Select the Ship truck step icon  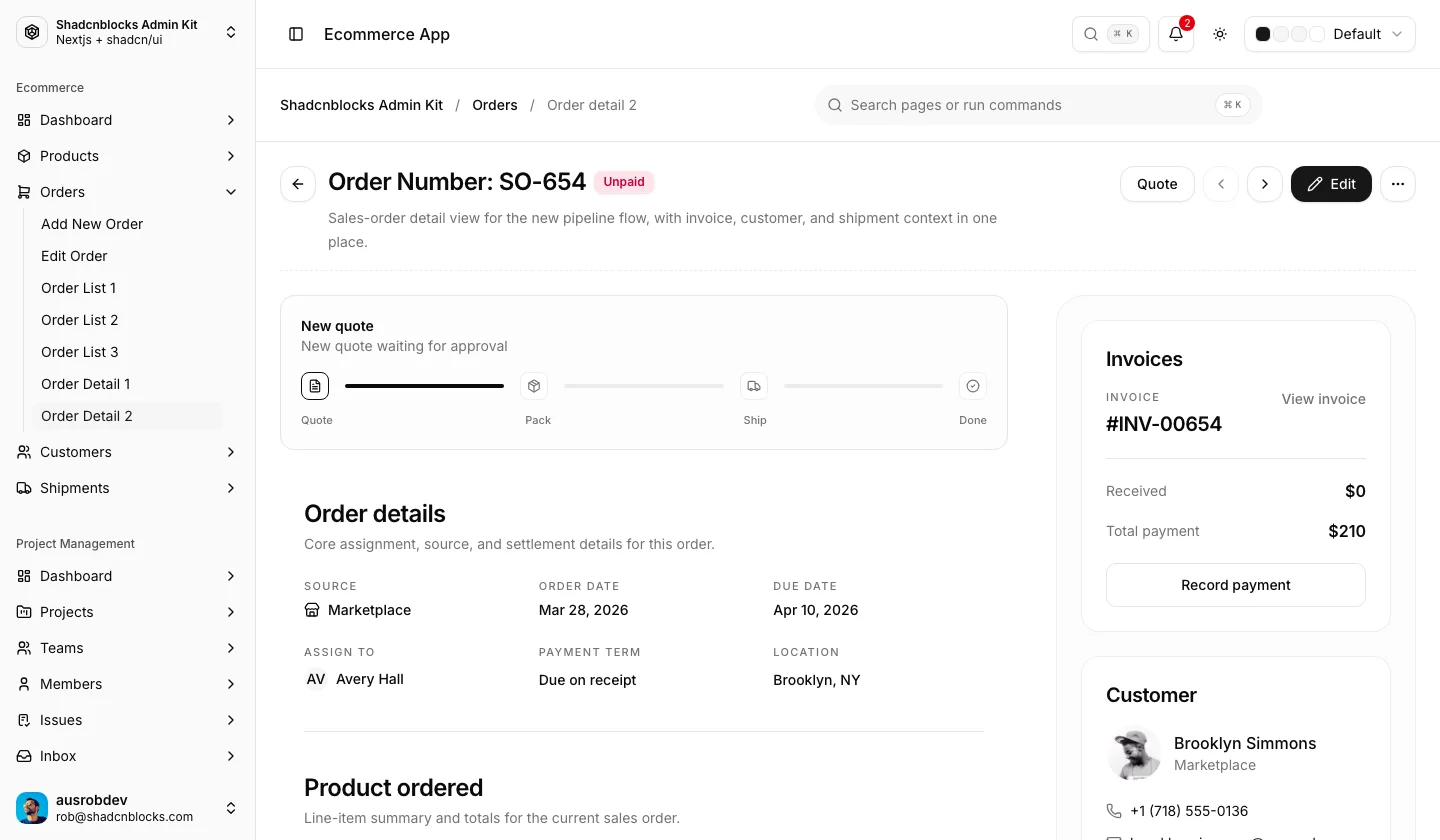point(754,386)
